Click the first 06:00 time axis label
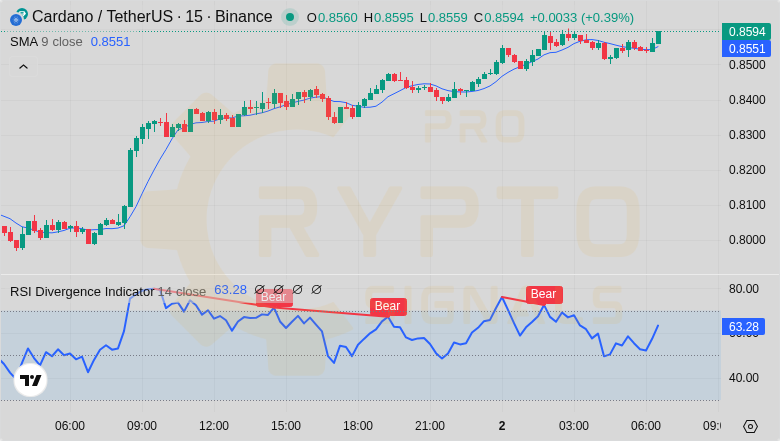 tap(70, 426)
